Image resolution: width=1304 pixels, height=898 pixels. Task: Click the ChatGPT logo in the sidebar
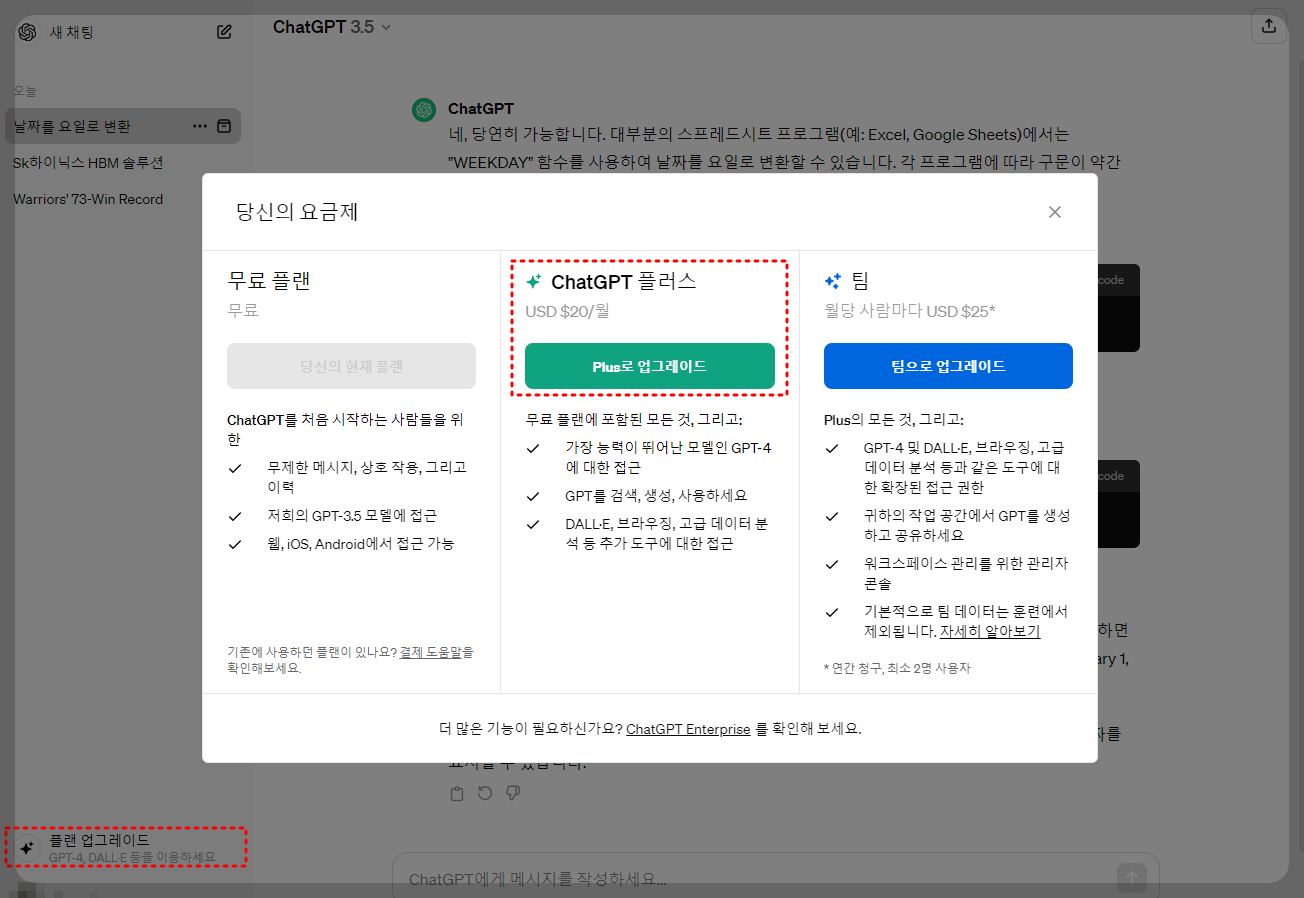27,32
